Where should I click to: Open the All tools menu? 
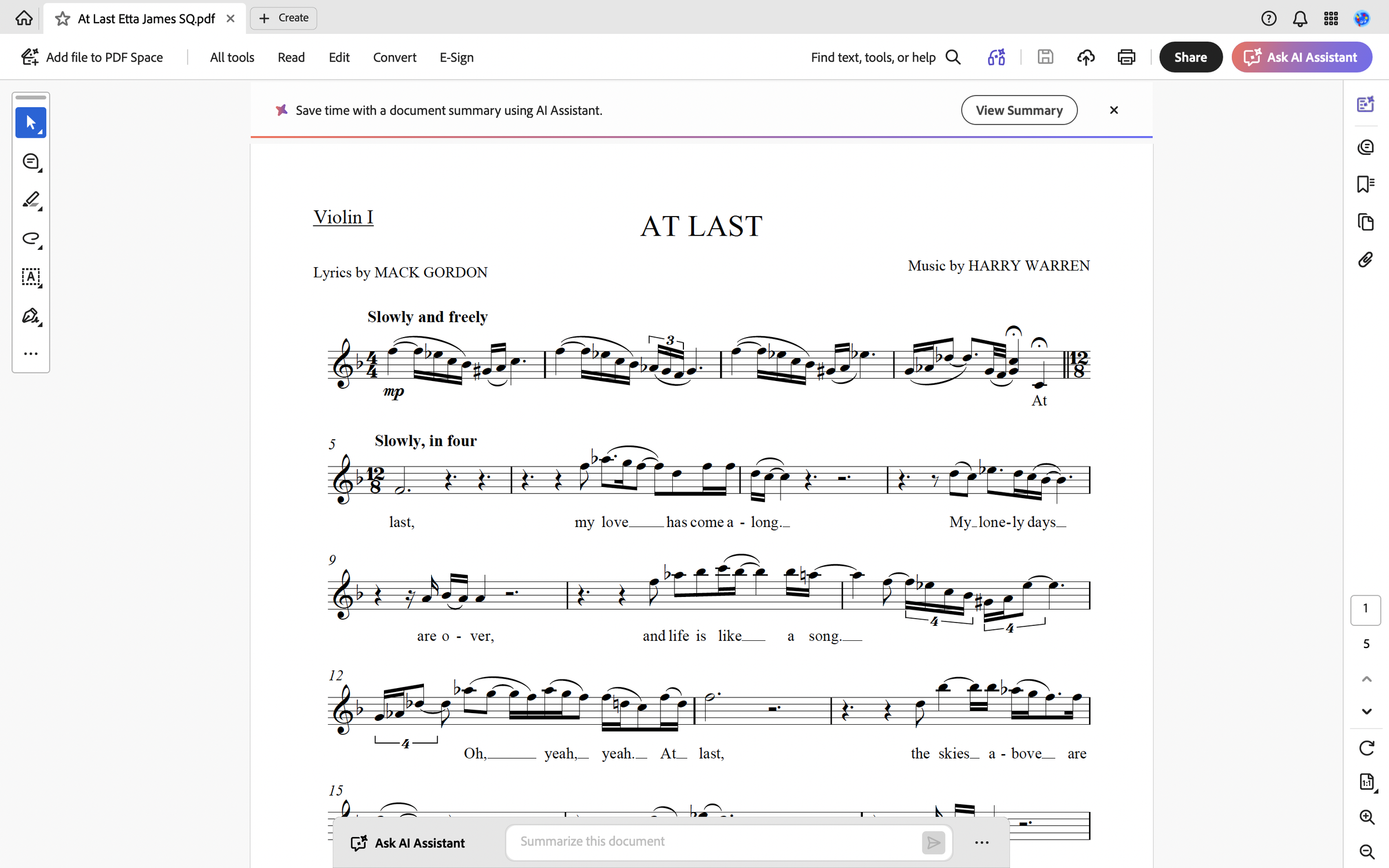click(232, 57)
